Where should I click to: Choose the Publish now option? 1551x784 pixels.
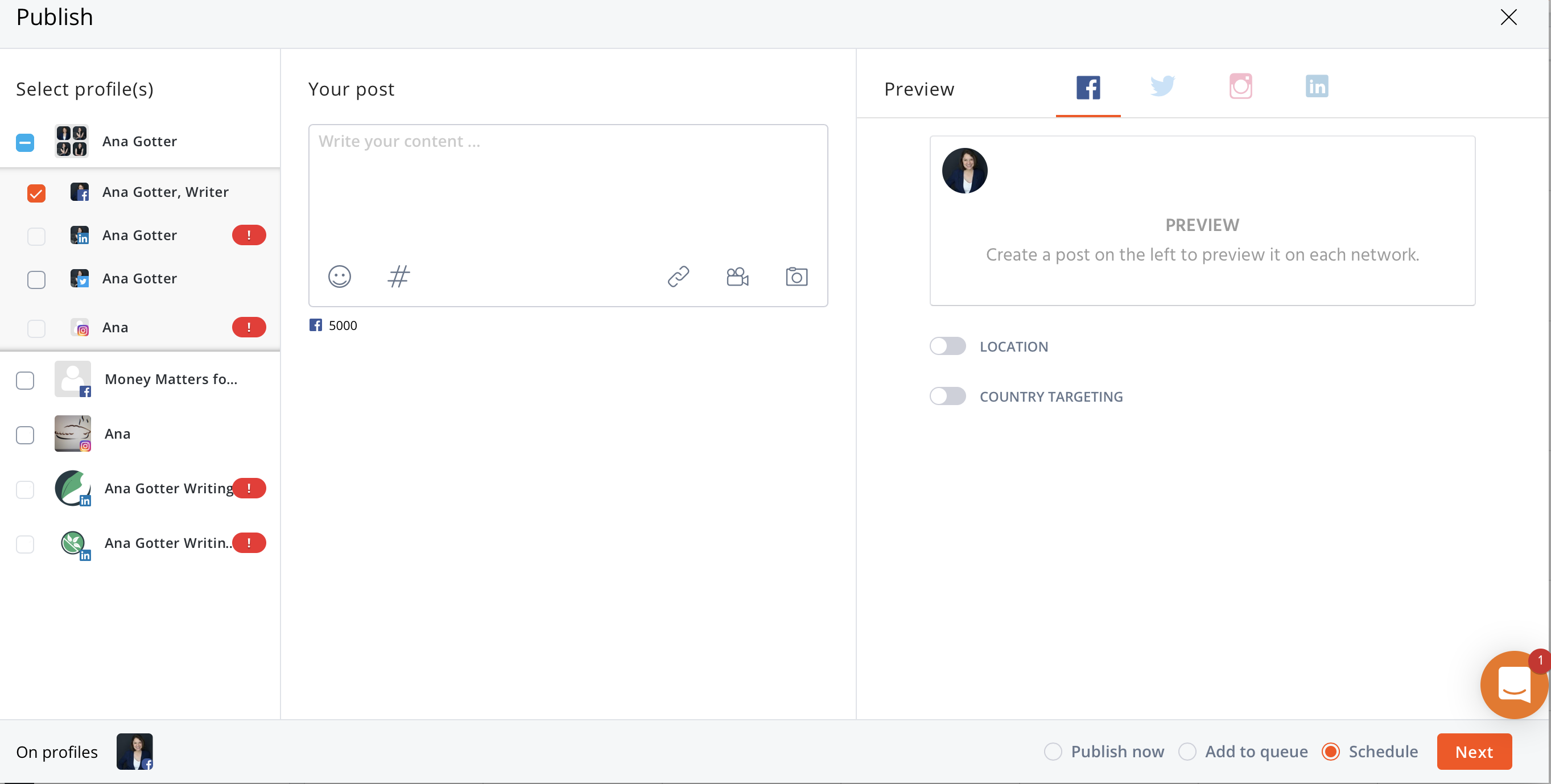[1052, 752]
